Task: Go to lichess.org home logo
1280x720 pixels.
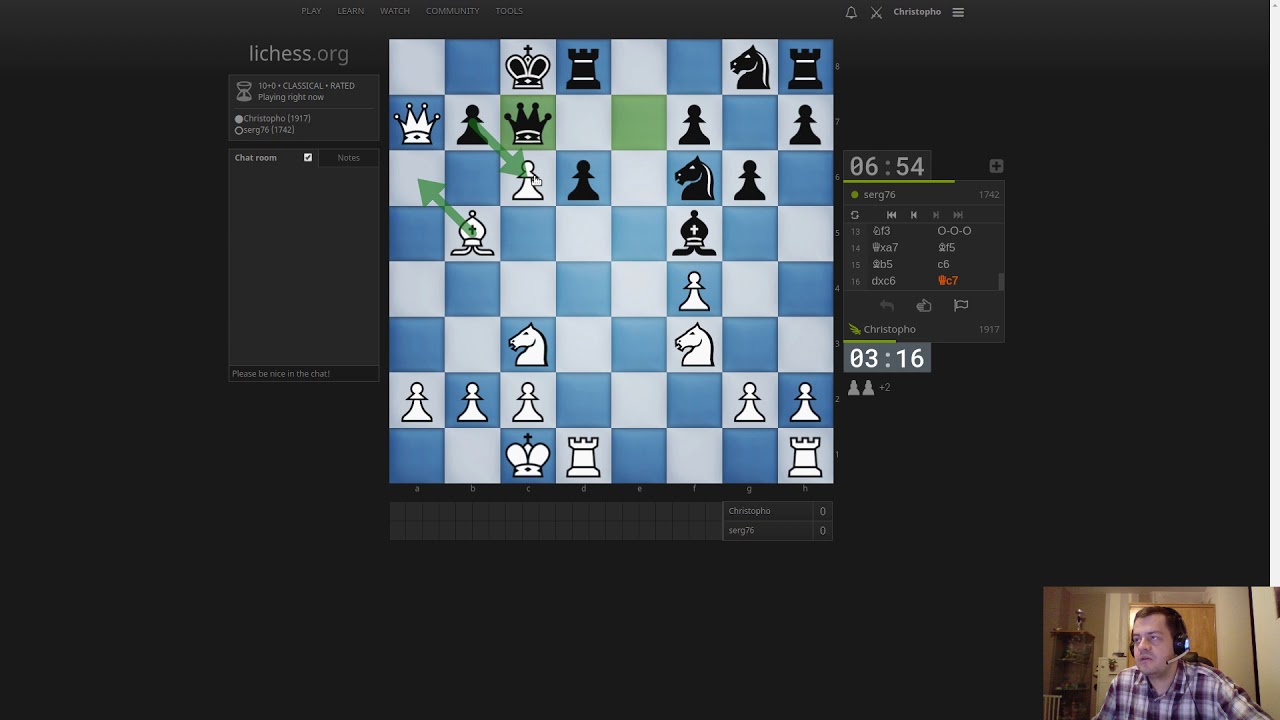Action: tap(299, 54)
